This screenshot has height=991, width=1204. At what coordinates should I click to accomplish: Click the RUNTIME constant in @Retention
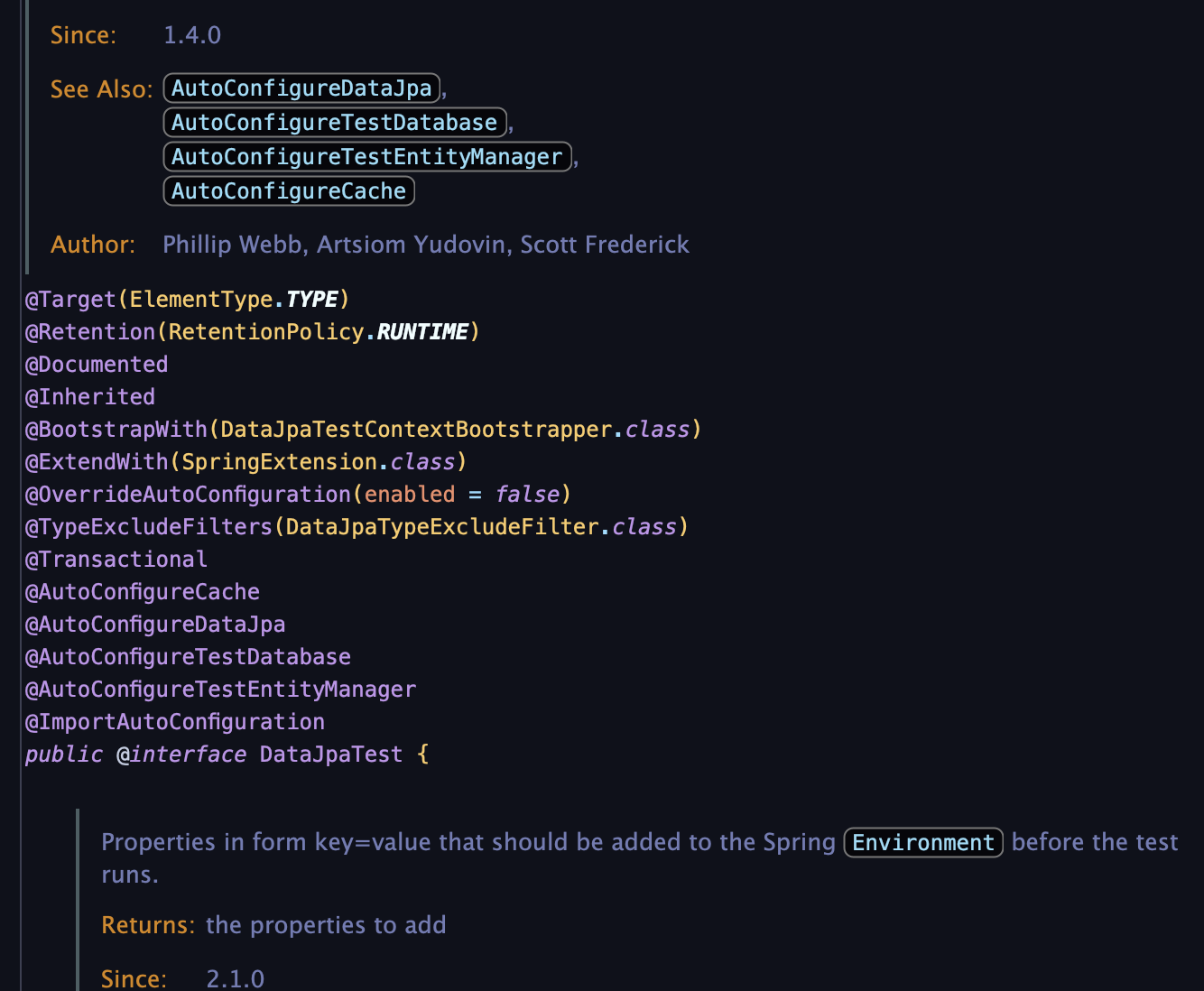click(x=421, y=332)
